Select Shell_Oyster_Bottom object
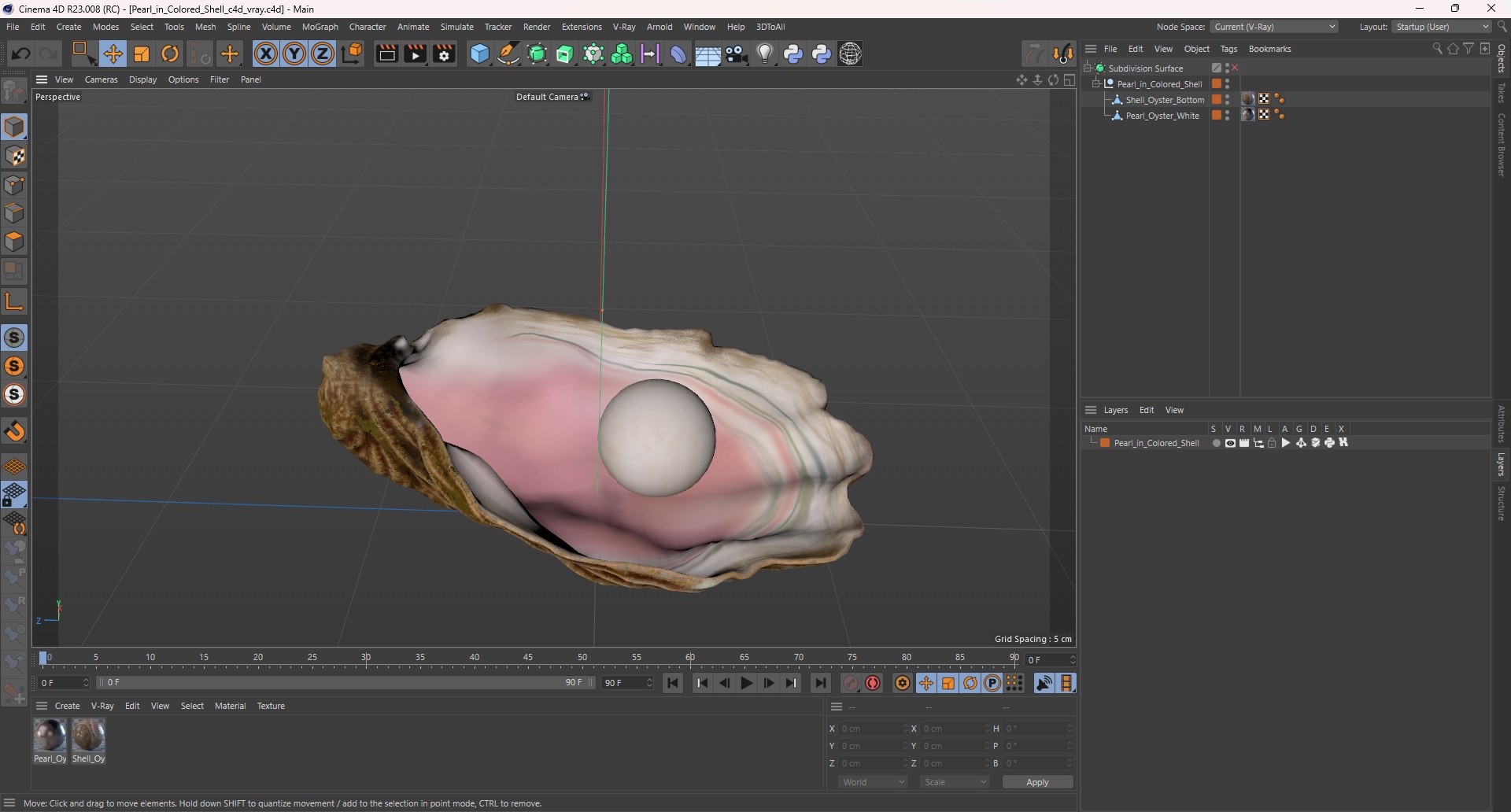 click(x=1165, y=100)
